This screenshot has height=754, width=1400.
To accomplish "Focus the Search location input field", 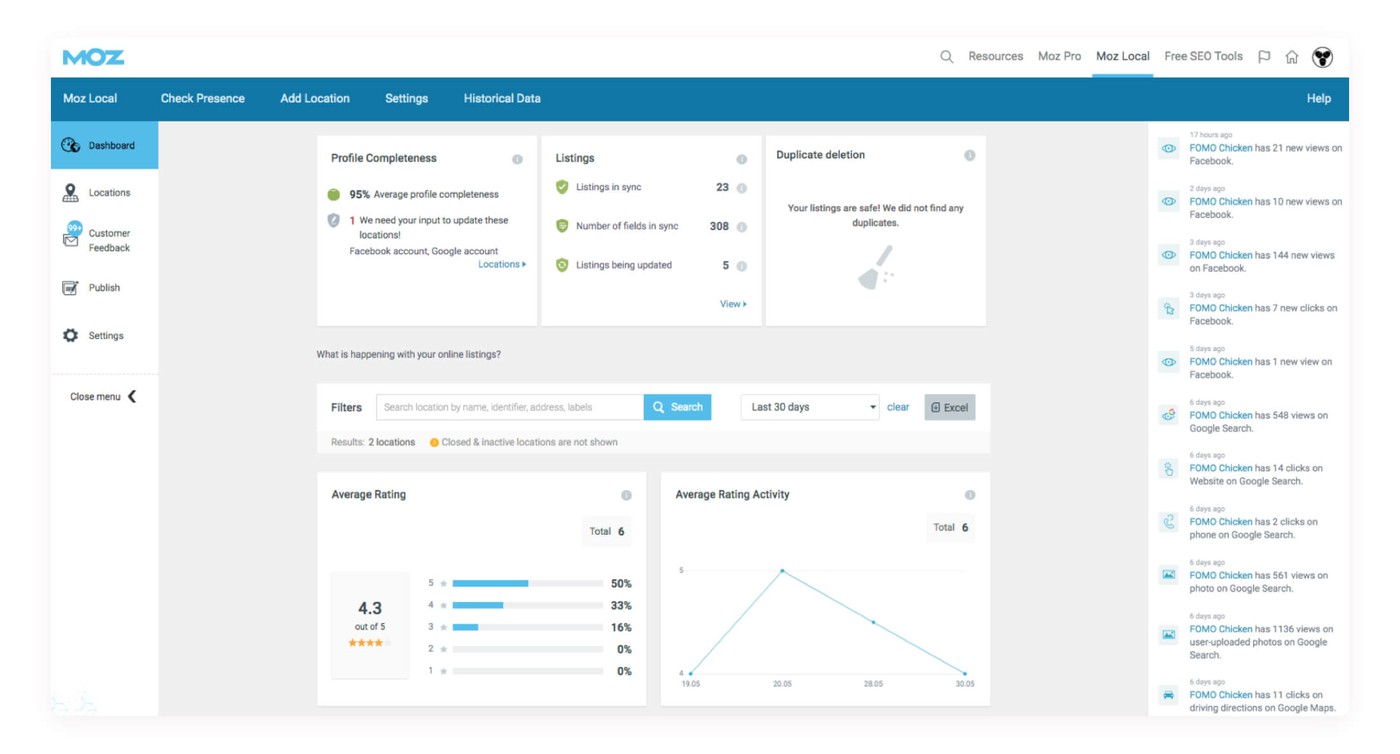I will tap(510, 407).
